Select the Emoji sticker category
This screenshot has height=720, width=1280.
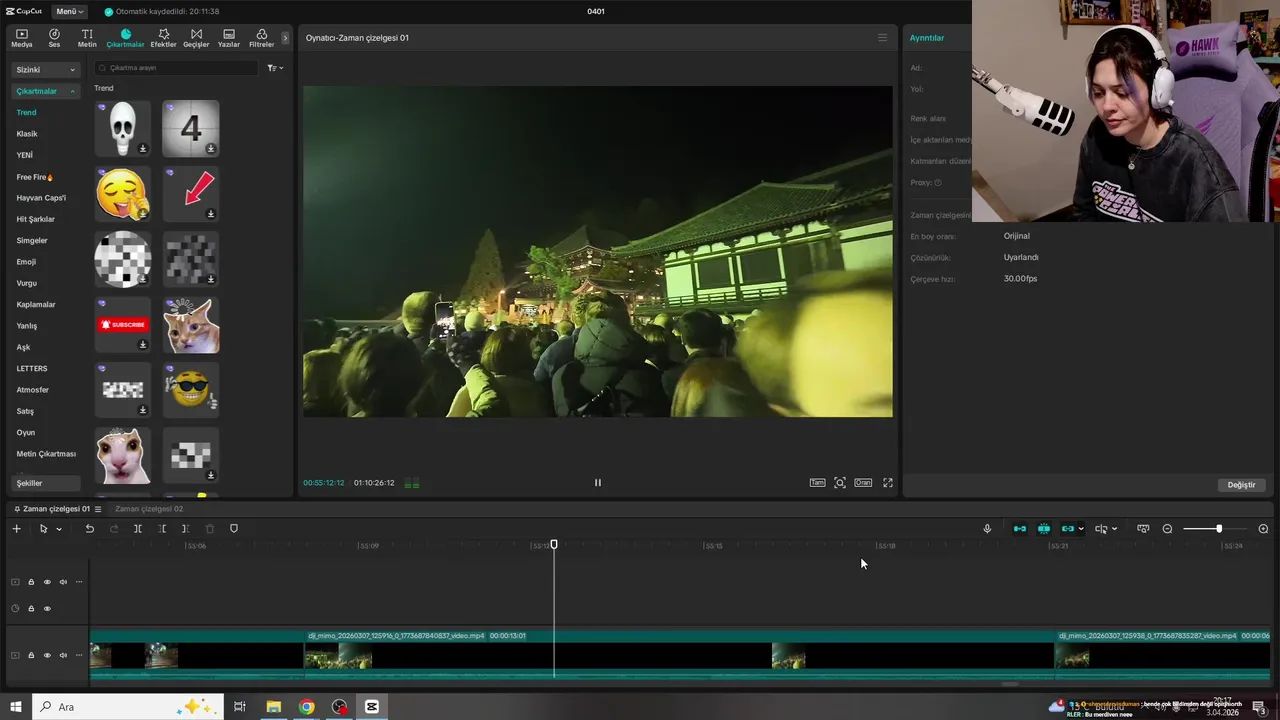coord(26,262)
